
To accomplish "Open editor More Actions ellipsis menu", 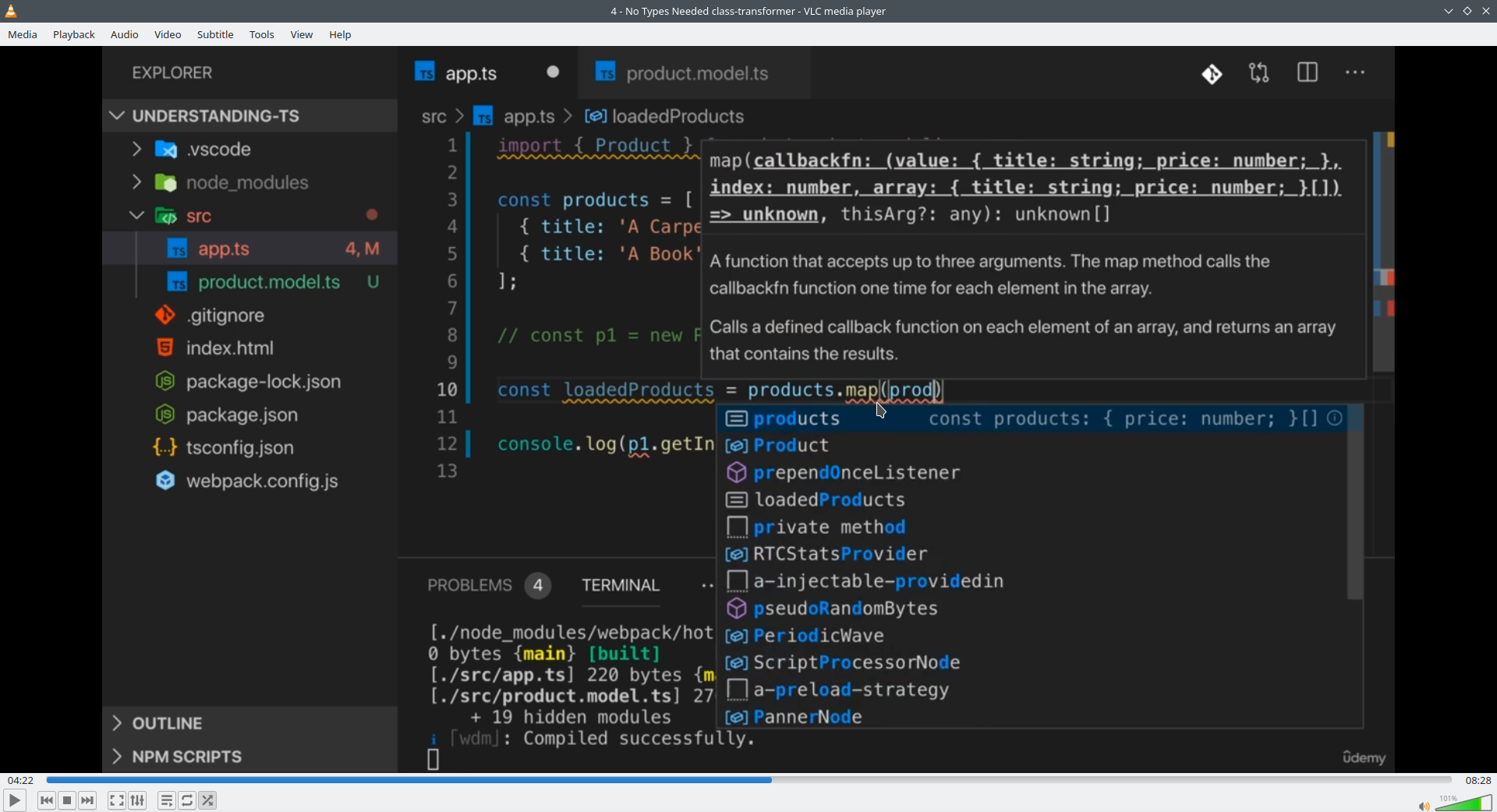I will coord(1355,73).
